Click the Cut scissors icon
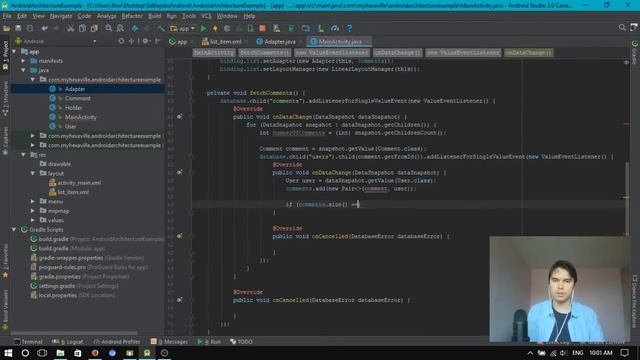This screenshot has width=640, height=360. [x=71, y=28]
